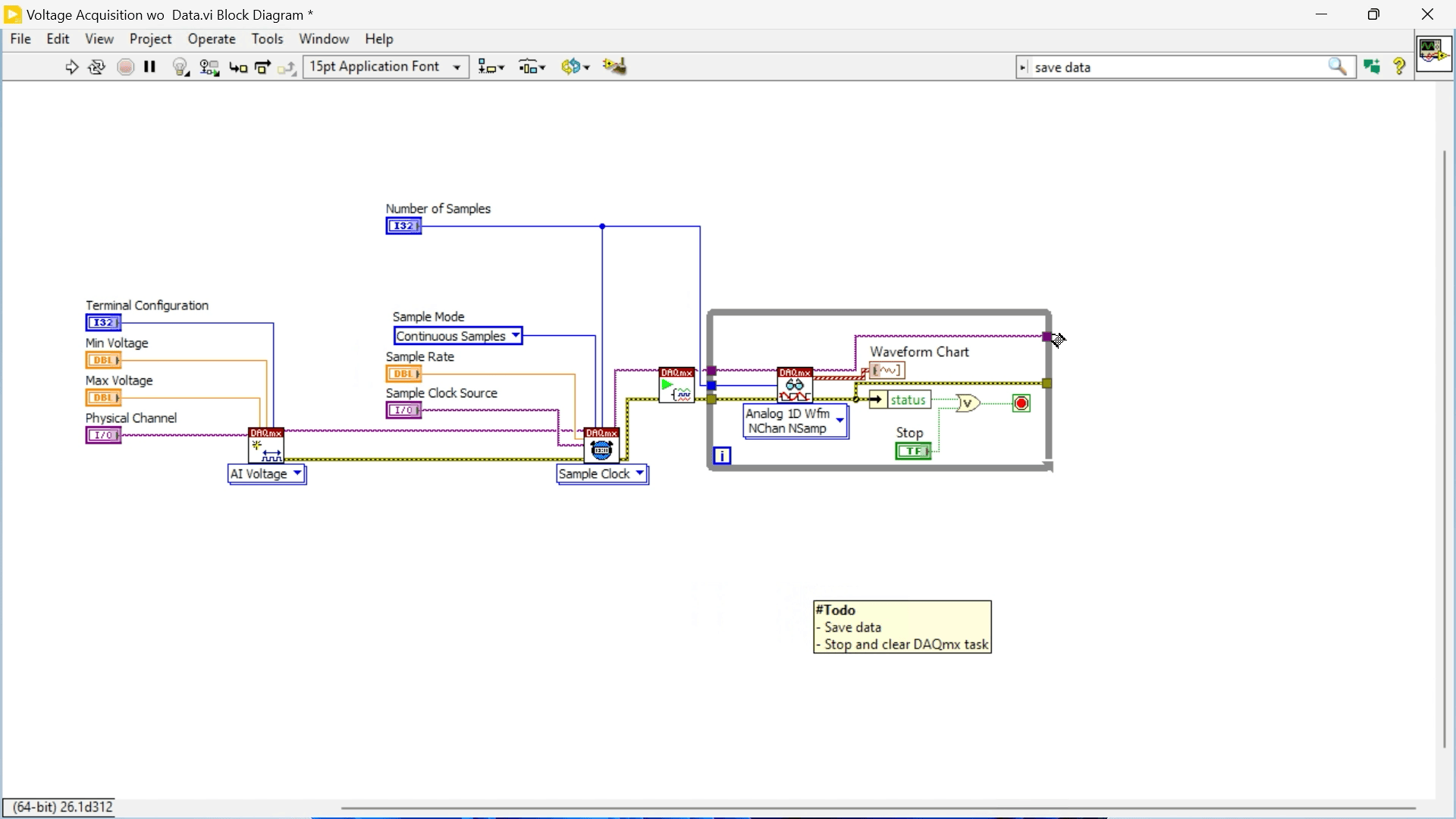Image resolution: width=1456 pixels, height=819 pixels.
Task: Open the Tools menu
Action: point(268,39)
